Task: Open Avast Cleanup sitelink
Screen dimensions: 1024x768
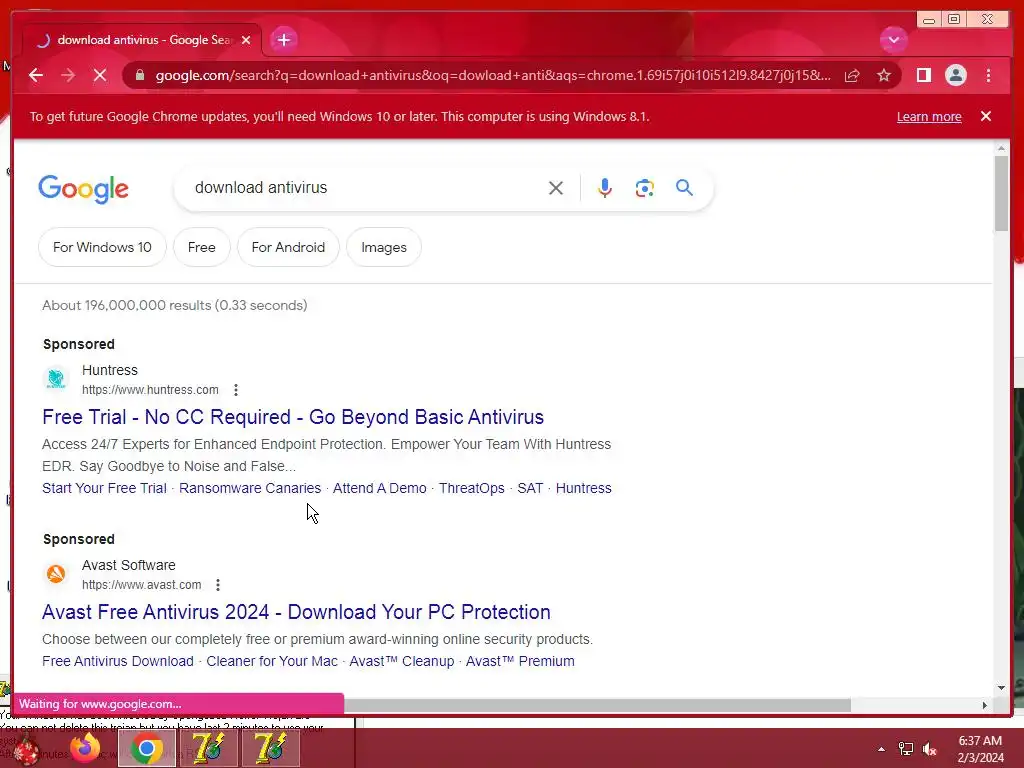Action: tap(402, 662)
